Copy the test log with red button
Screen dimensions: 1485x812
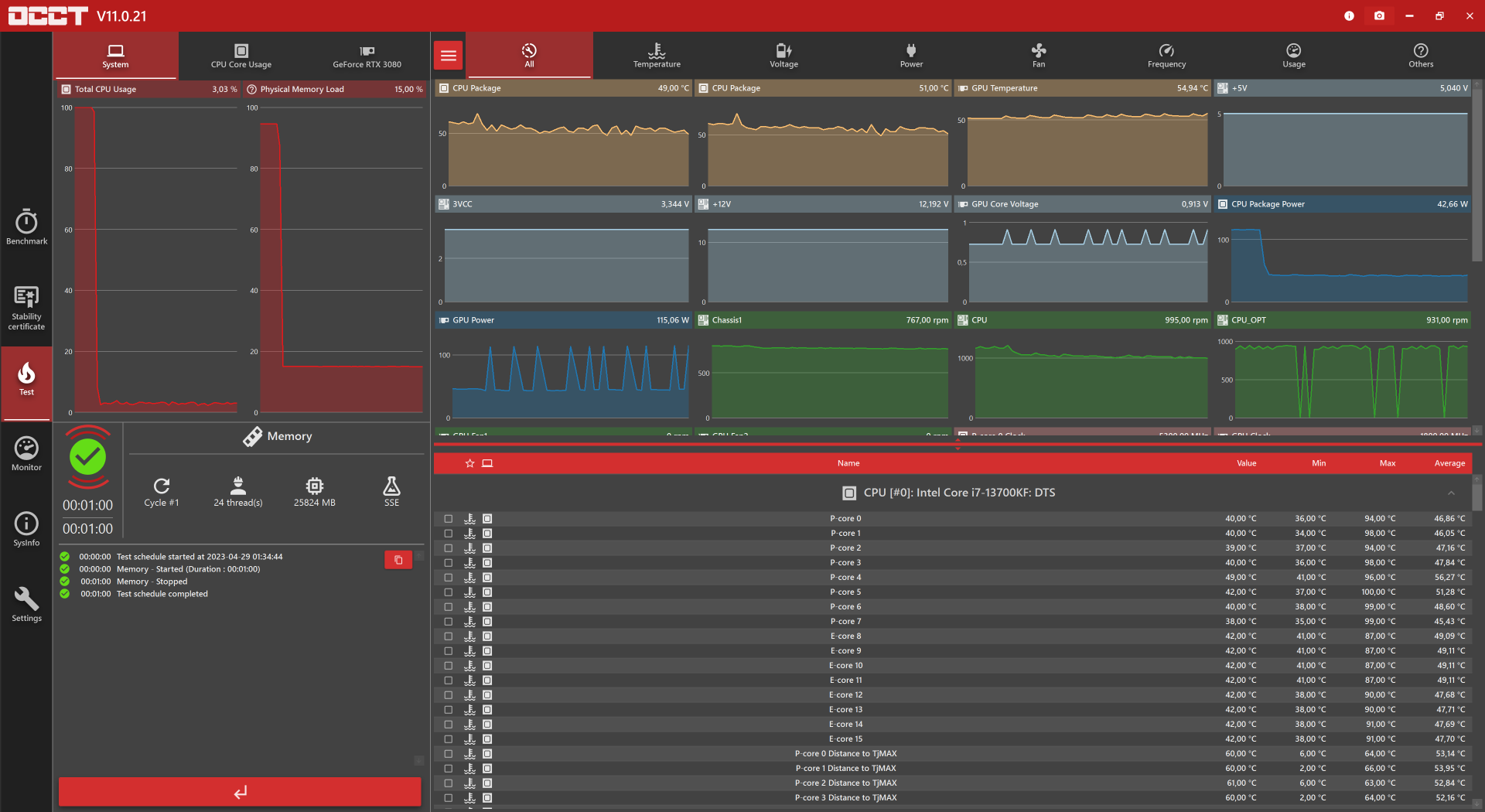click(398, 560)
